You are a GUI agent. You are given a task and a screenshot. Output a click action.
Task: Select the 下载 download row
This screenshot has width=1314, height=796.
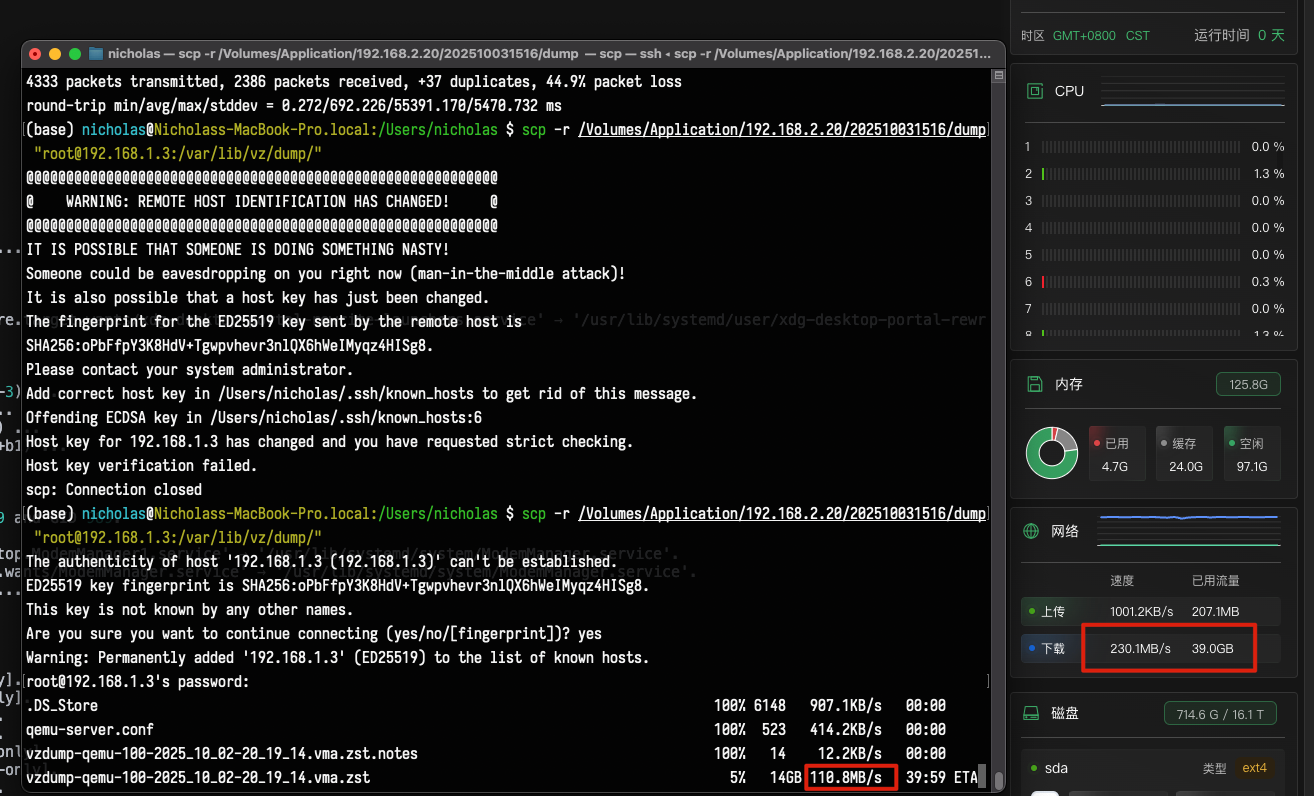(1149, 648)
